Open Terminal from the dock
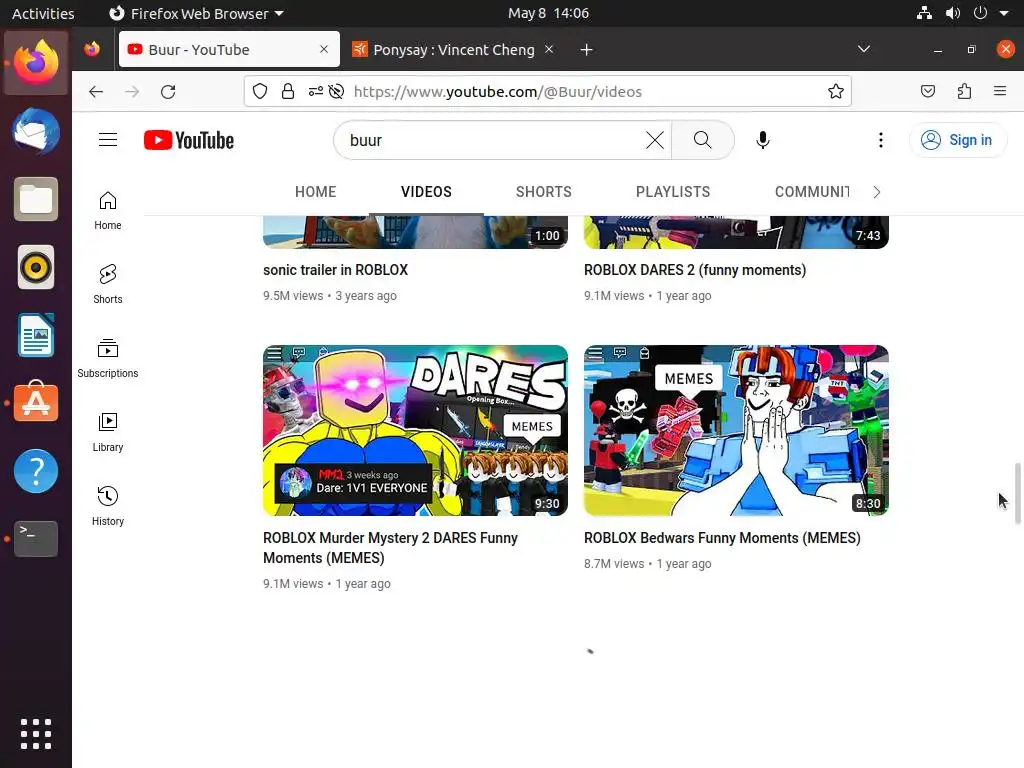This screenshot has height=768, width=1024. click(36, 538)
